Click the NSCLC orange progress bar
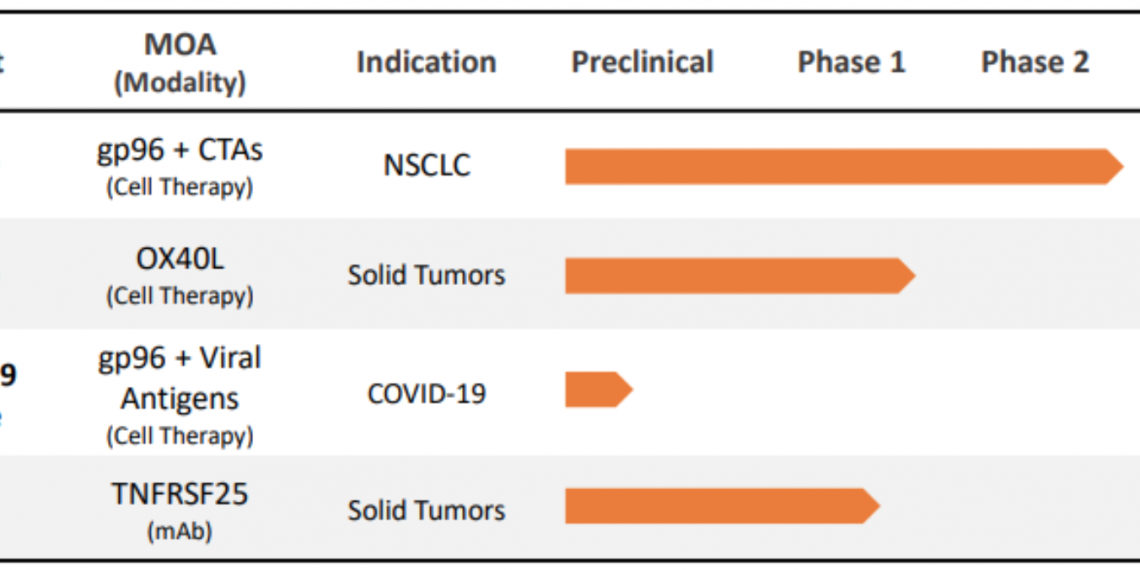This screenshot has height=570, width=1140. [x=840, y=167]
